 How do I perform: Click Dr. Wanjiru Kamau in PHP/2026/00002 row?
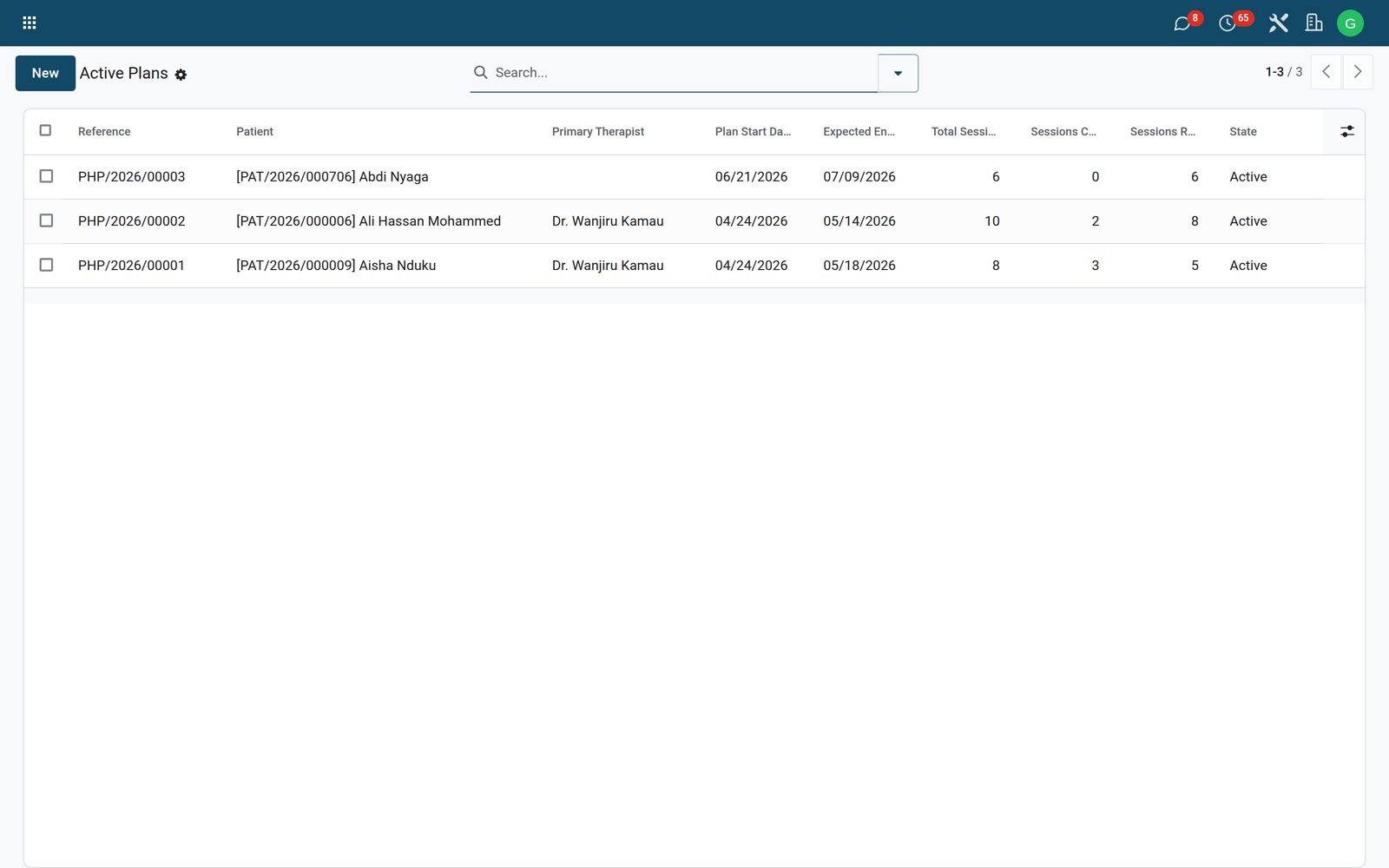click(x=608, y=221)
